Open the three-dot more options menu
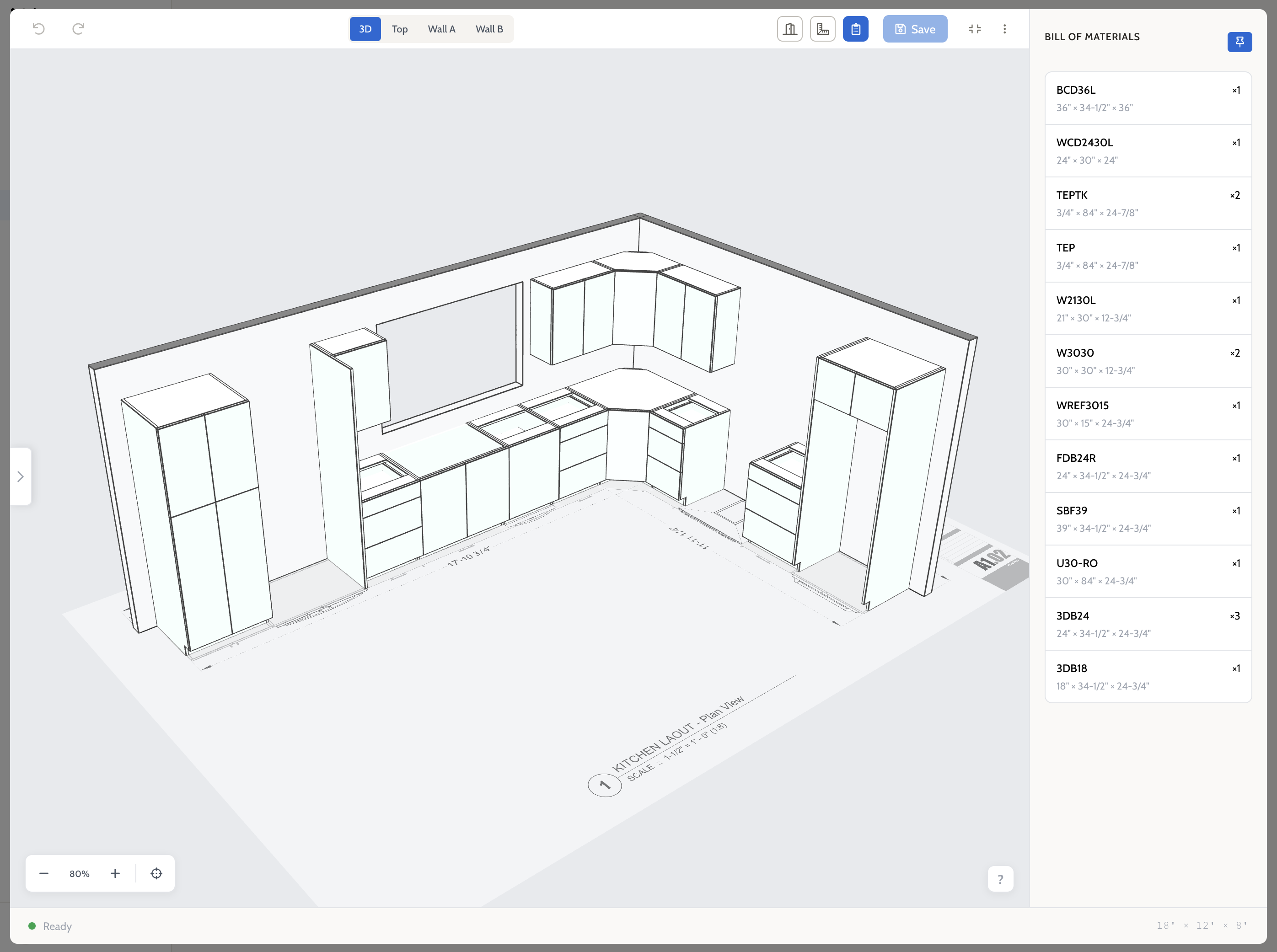 1004,29
